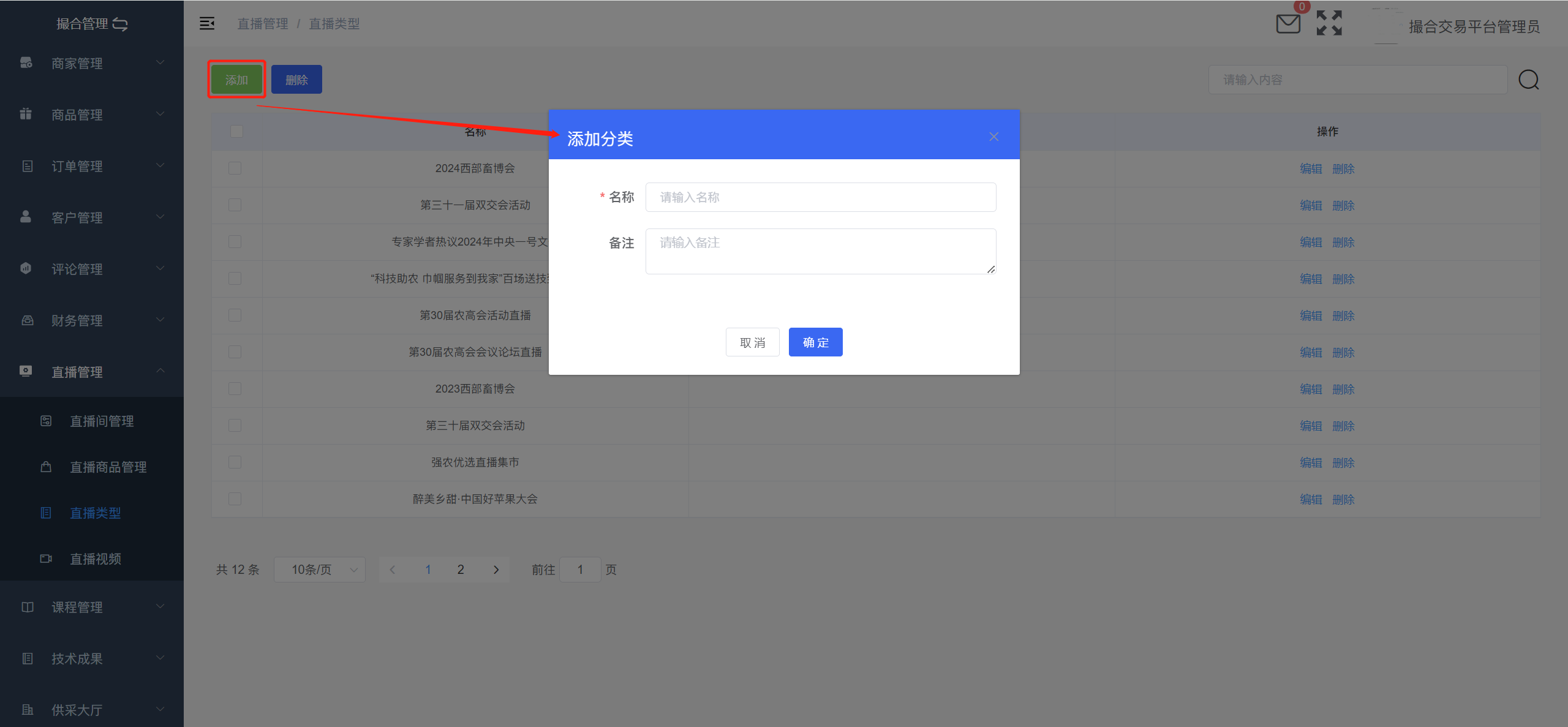Select the 直播类型 submenu item
1568x727 pixels.
(92, 513)
